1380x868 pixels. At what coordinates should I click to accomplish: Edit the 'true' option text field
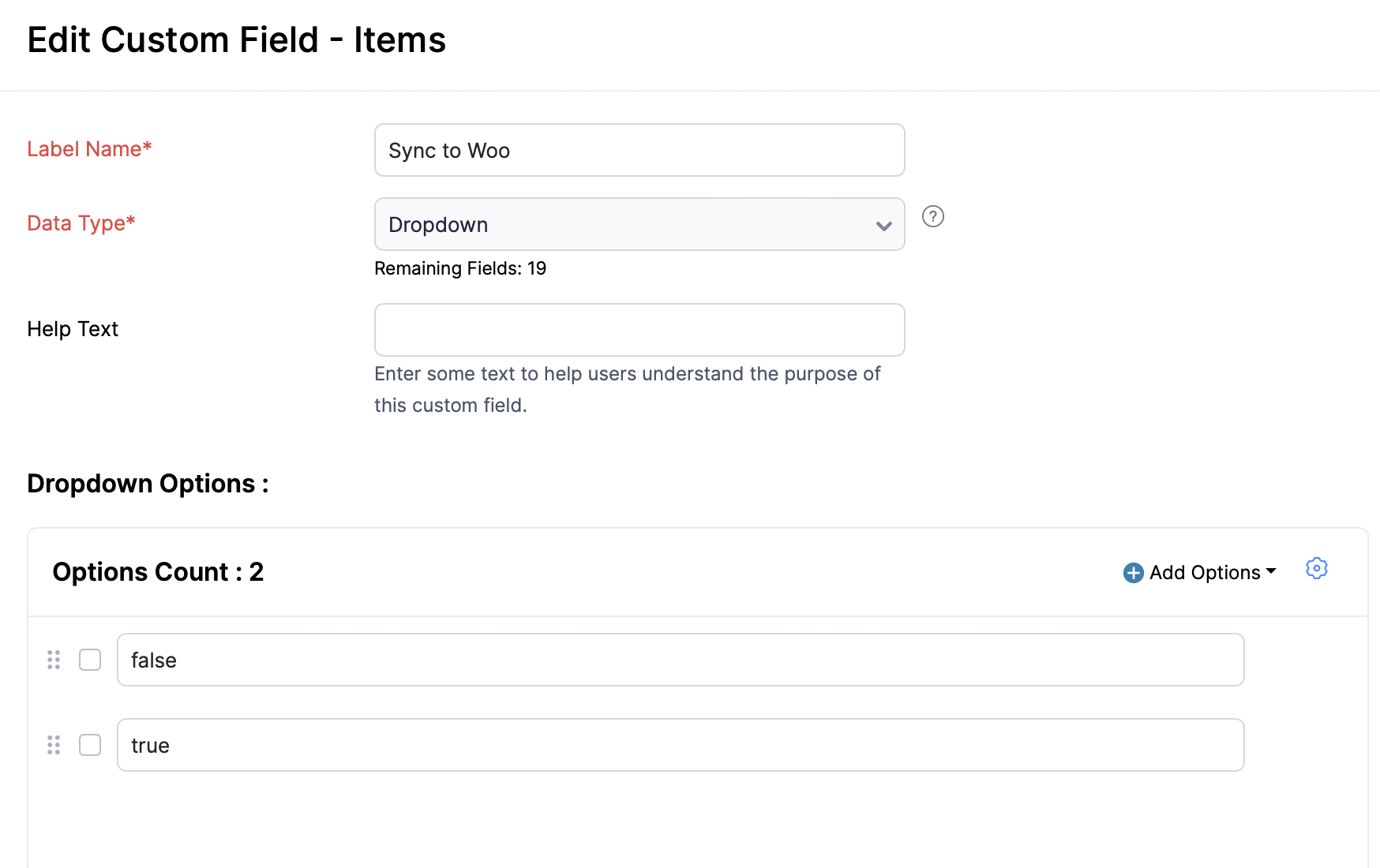tap(681, 745)
